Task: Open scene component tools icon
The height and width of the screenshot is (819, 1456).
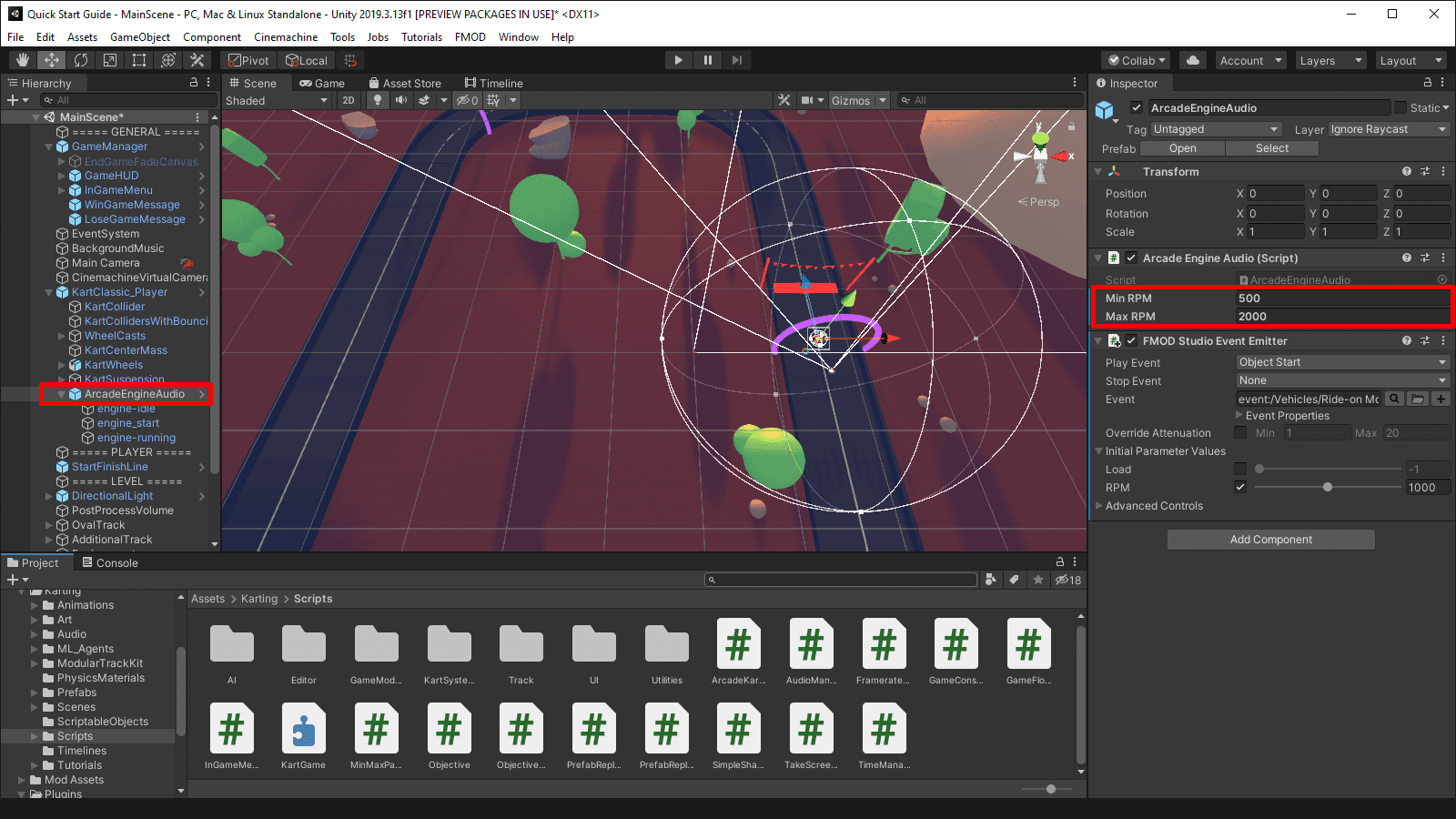Action: point(784,100)
